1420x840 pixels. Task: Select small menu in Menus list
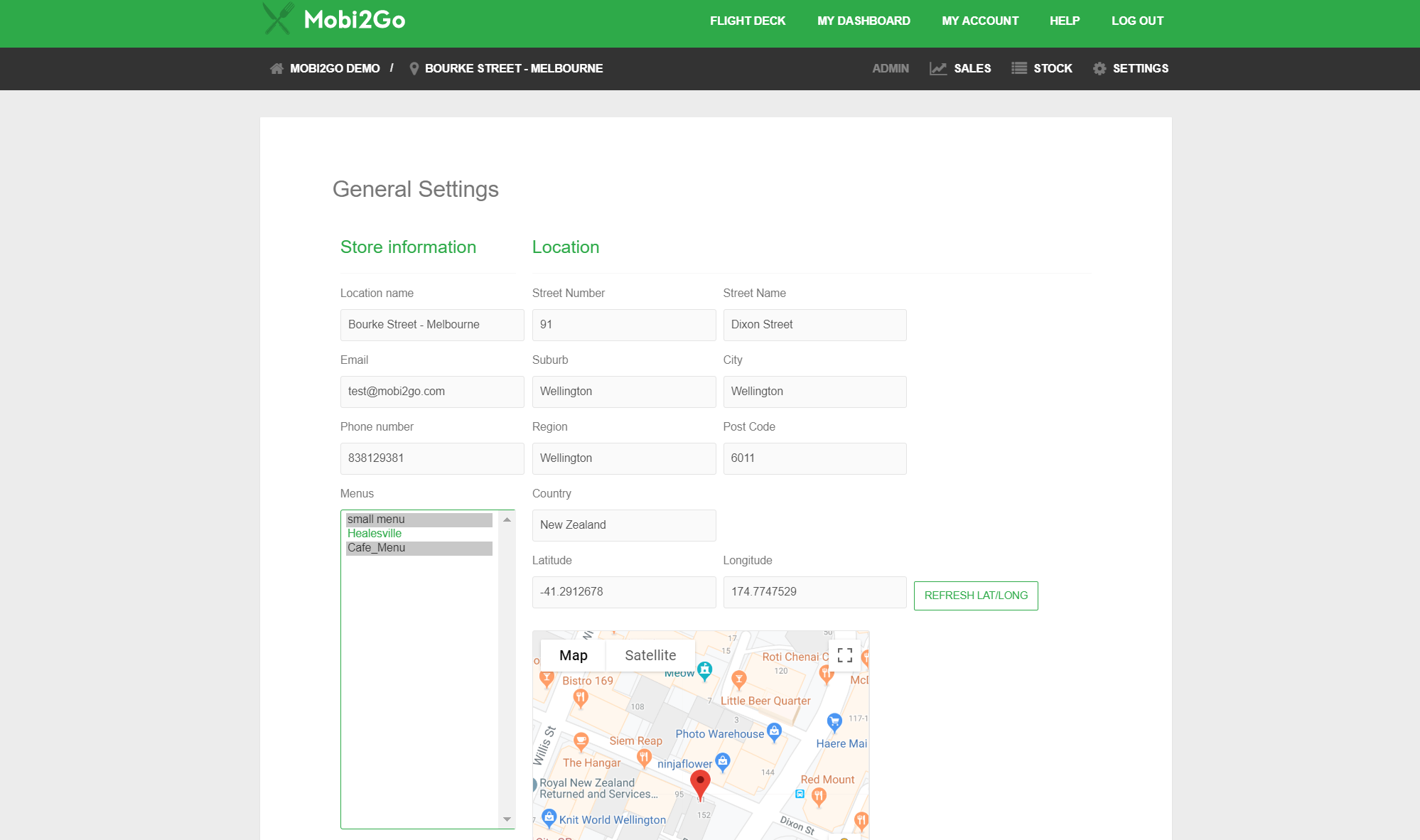[x=419, y=519]
